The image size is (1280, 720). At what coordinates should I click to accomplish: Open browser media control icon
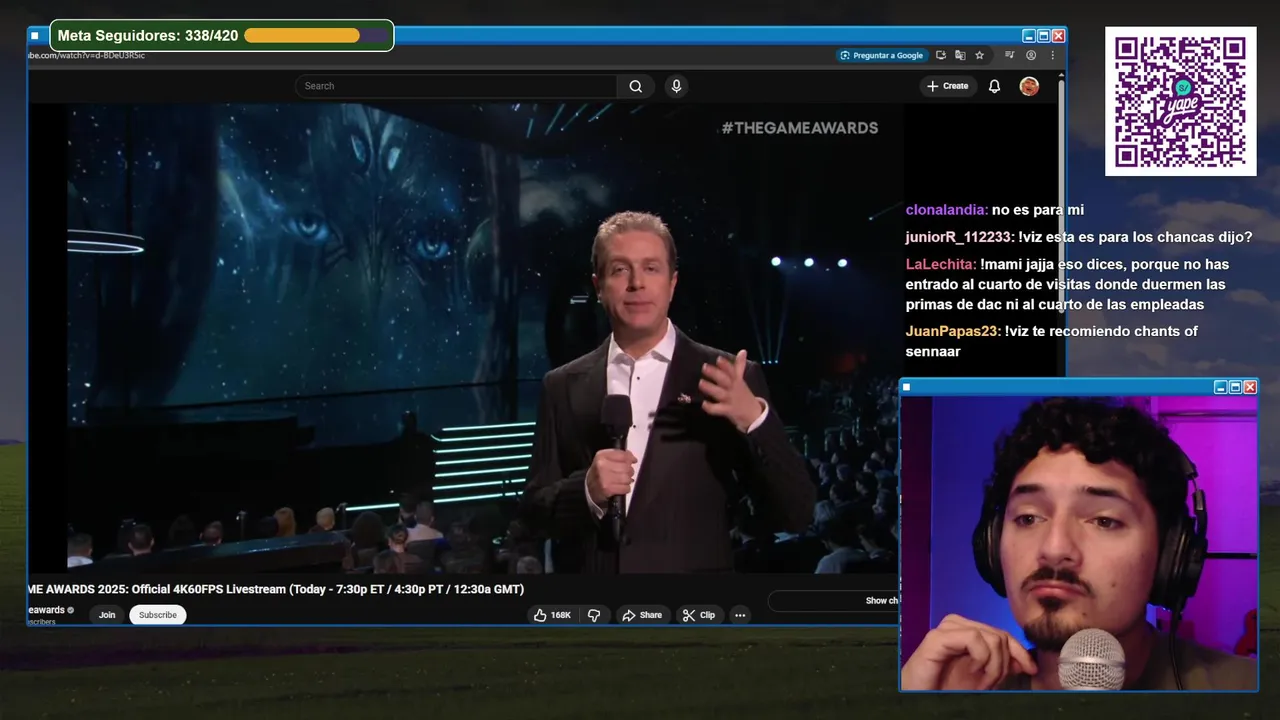1010,55
